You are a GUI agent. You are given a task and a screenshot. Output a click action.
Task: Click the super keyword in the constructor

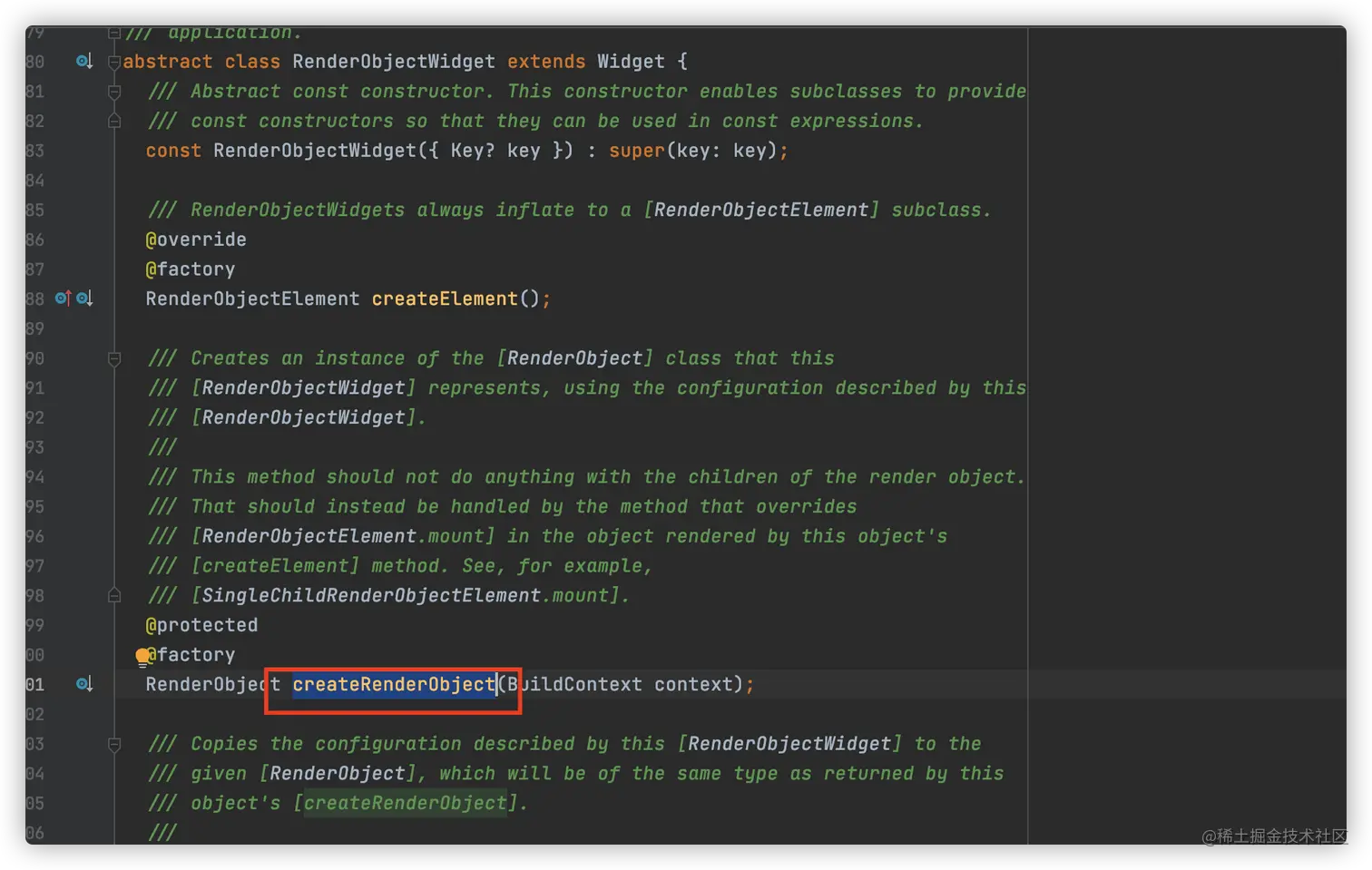[x=637, y=151]
